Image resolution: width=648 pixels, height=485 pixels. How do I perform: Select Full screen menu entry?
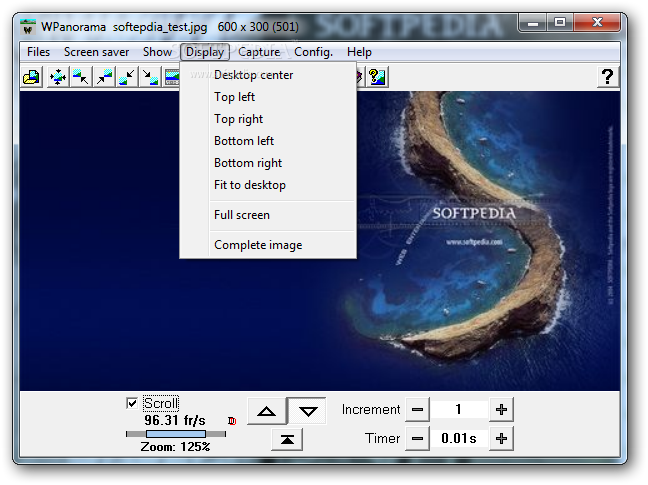click(x=268, y=215)
